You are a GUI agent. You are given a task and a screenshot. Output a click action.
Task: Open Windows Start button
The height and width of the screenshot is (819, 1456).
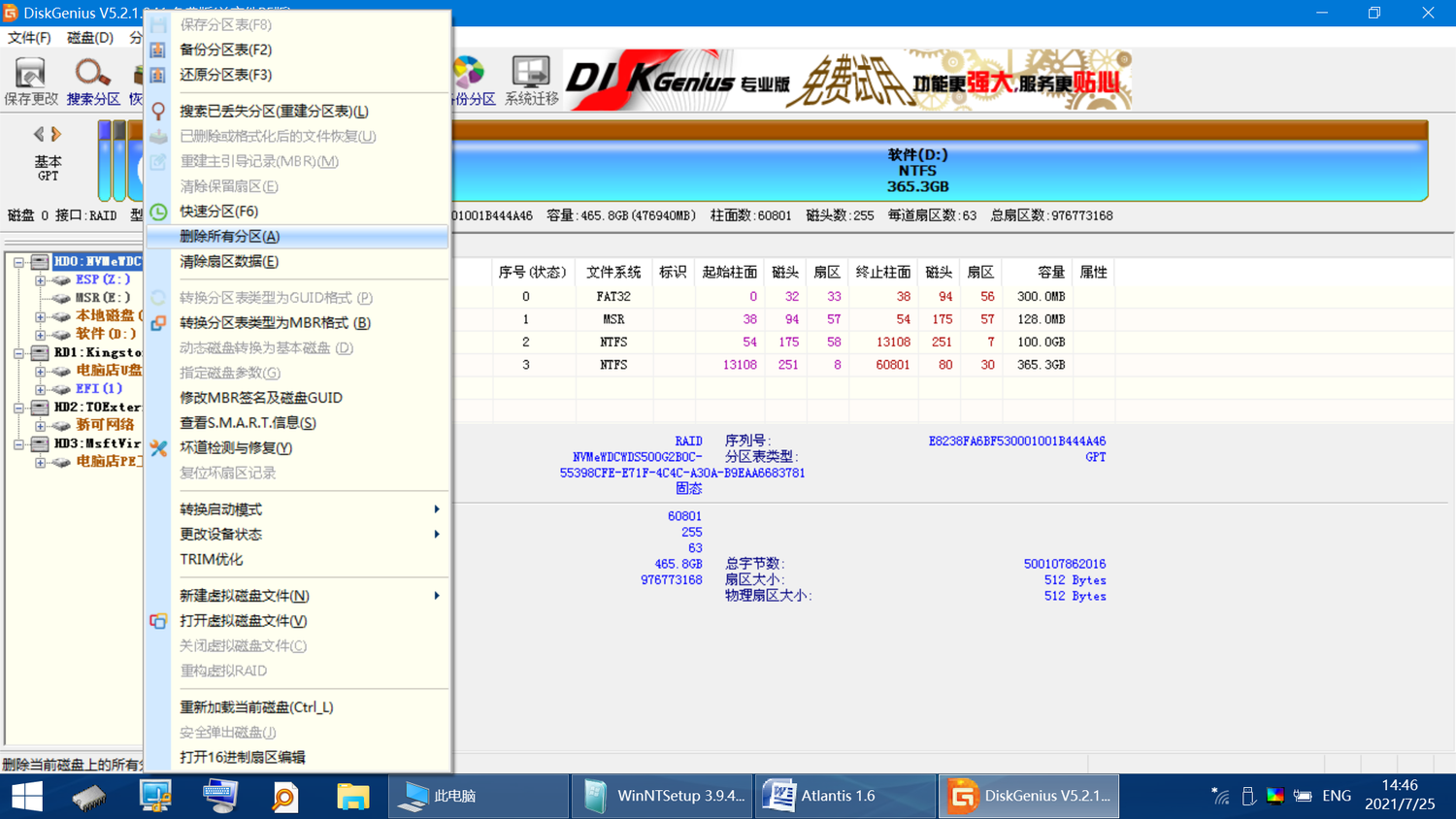27,797
